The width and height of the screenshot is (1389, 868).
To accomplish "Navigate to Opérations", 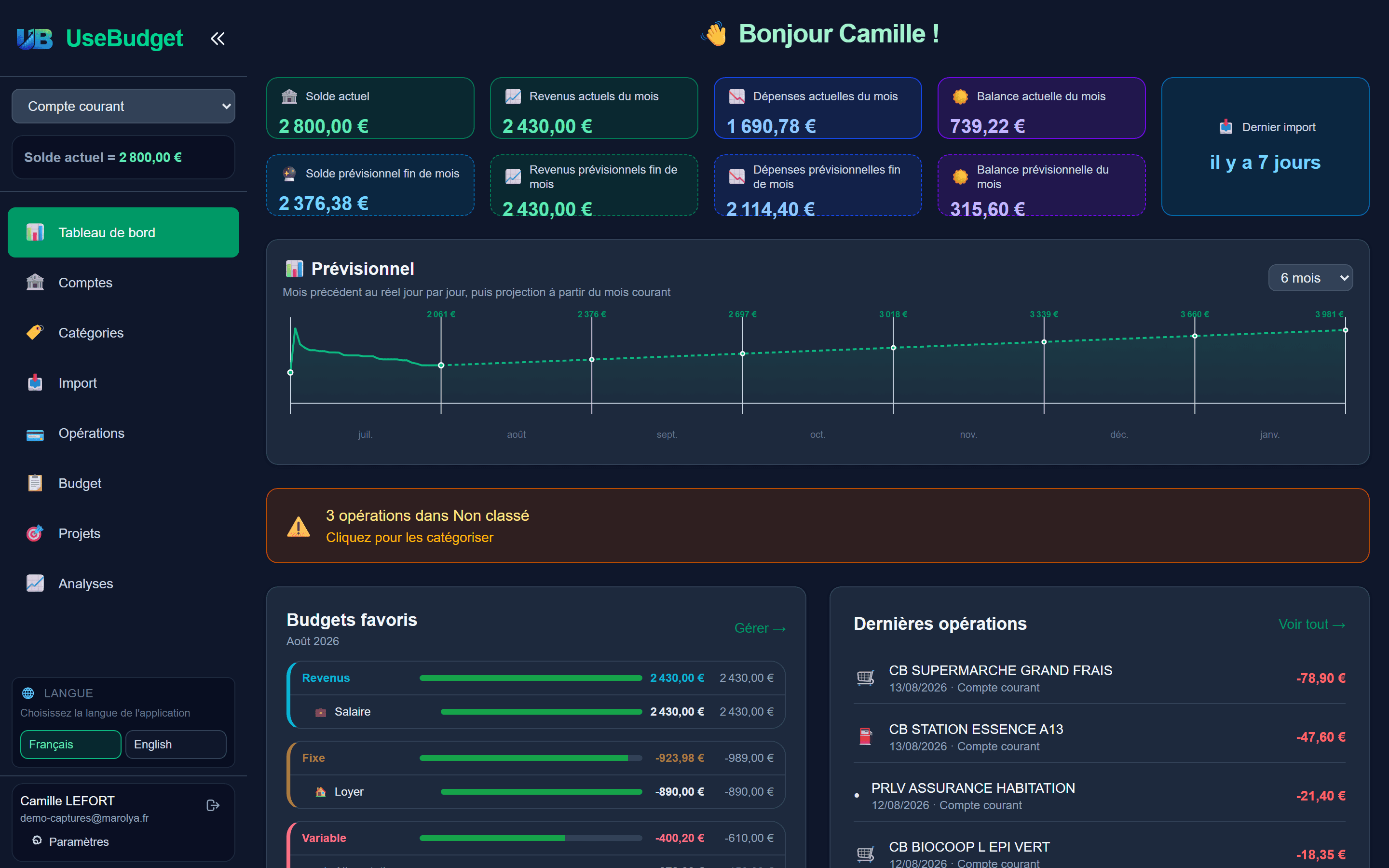I will (123, 433).
